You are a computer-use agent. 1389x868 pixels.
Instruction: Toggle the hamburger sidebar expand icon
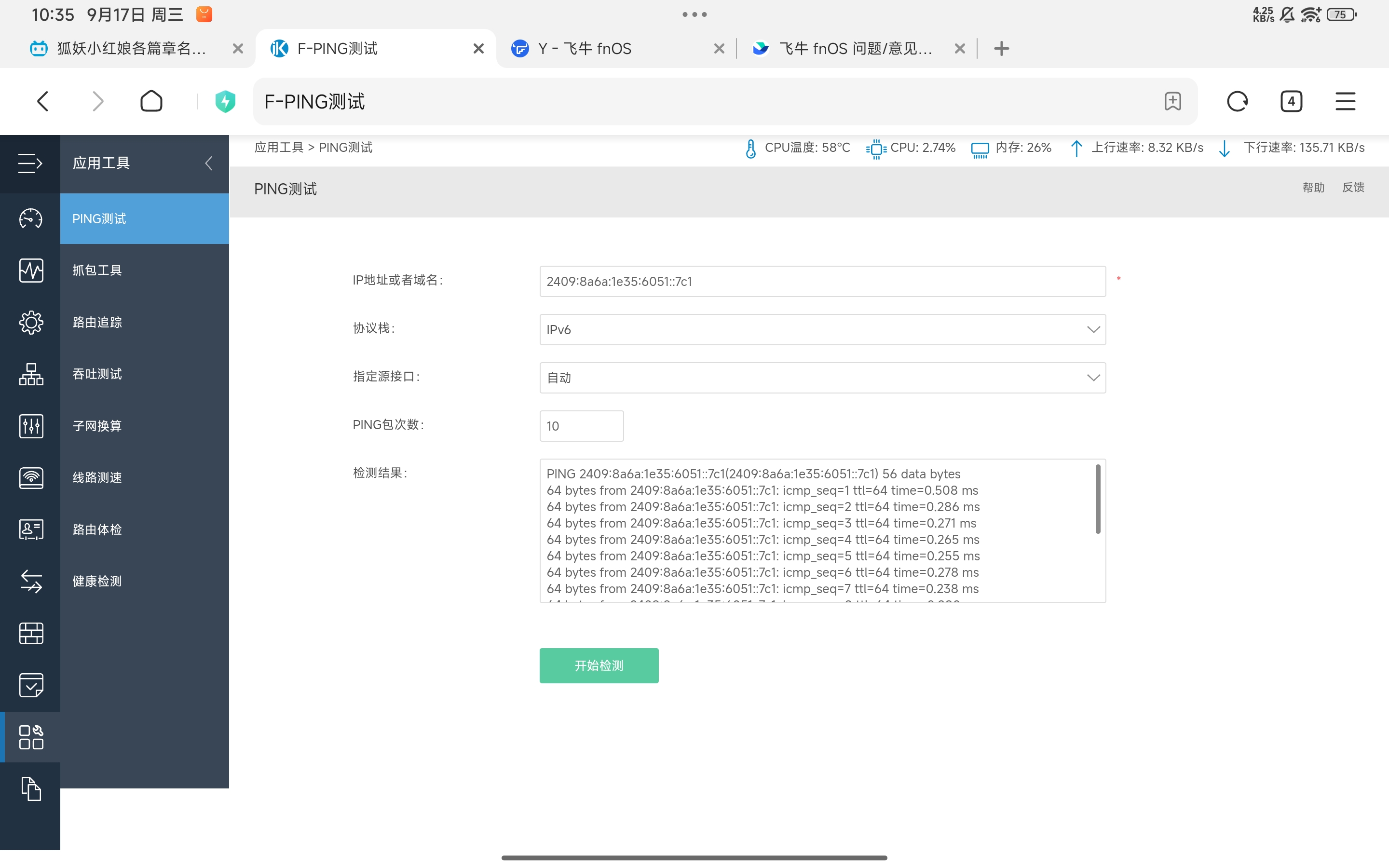pyautogui.click(x=30, y=163)
